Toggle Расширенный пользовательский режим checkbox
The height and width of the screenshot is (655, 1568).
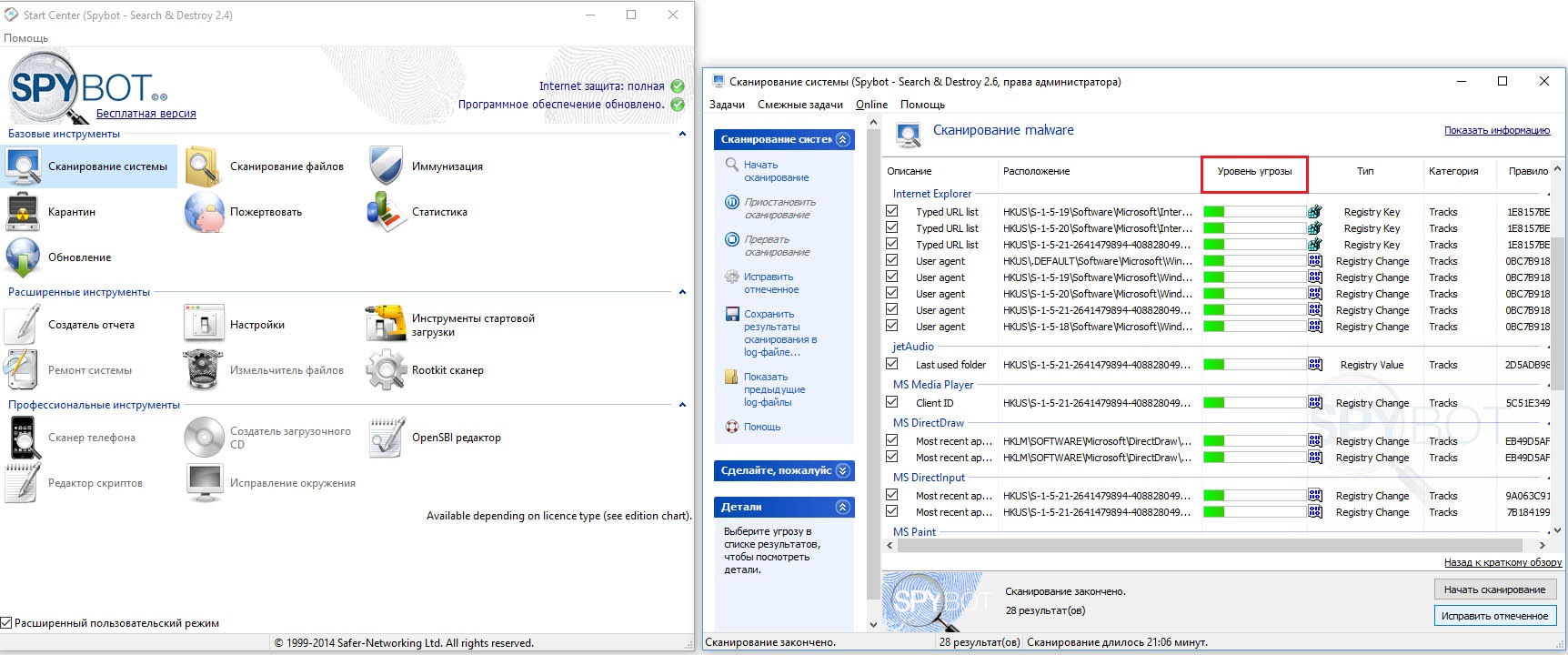pyautogui.click(x=6, y=623)
